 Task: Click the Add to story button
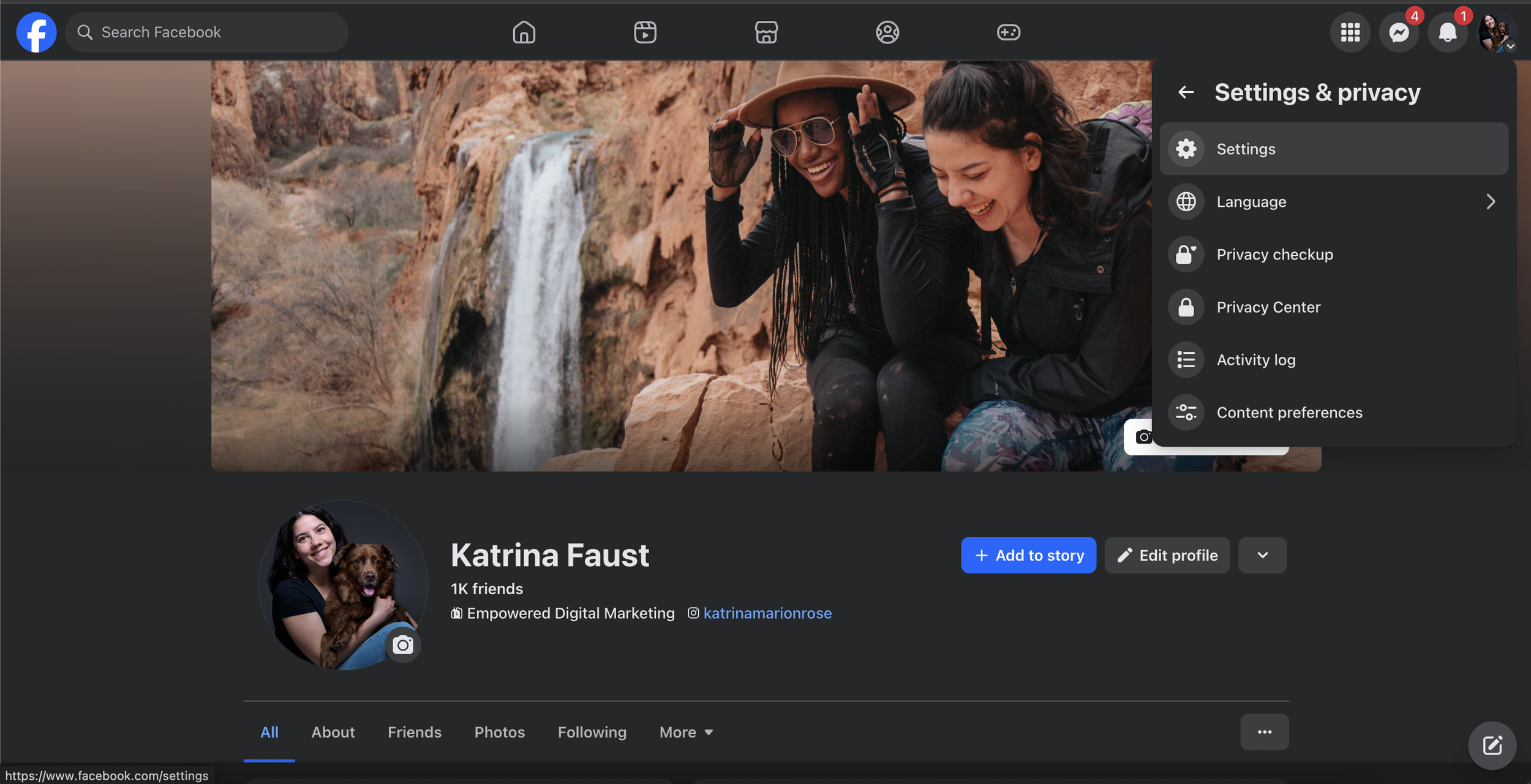[x=1028, y=555]
